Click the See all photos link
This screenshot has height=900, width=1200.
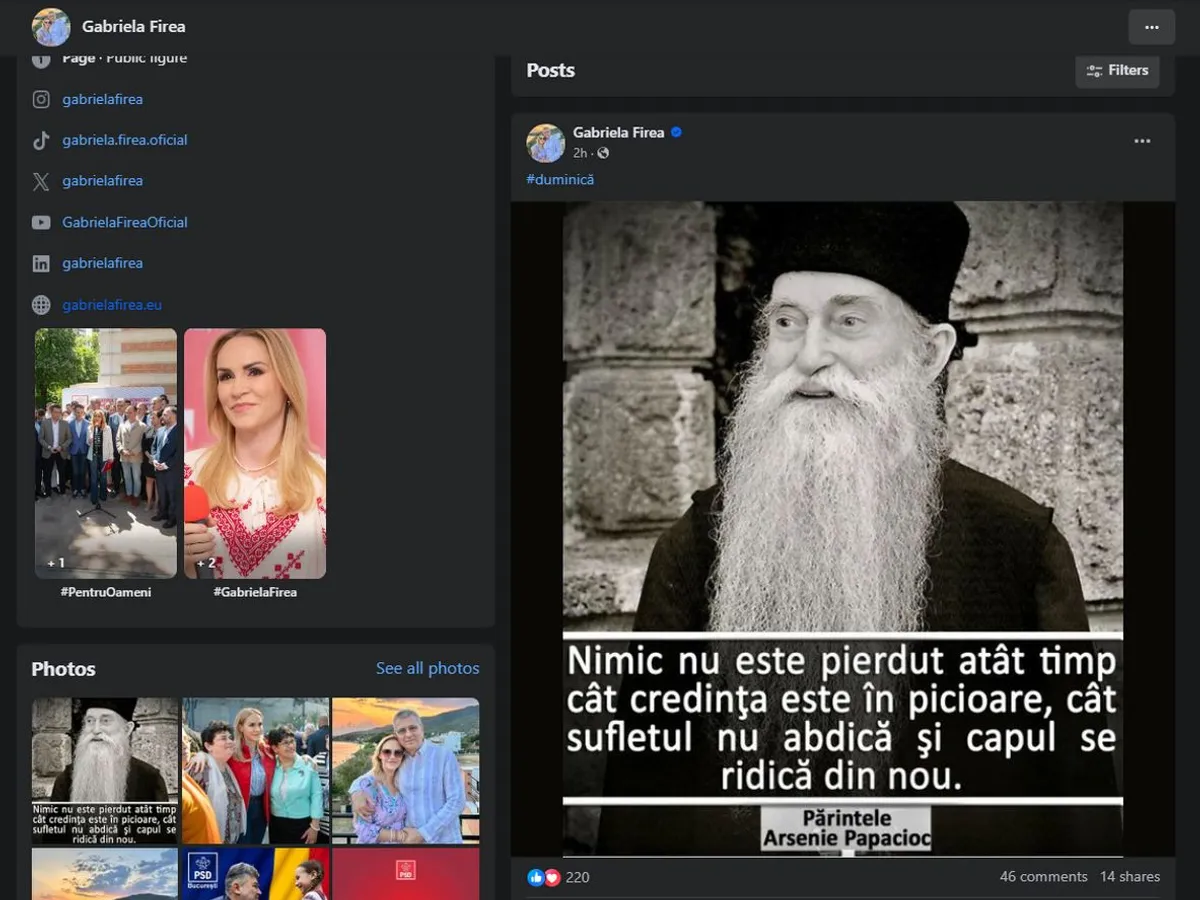(x=427, y=668)
